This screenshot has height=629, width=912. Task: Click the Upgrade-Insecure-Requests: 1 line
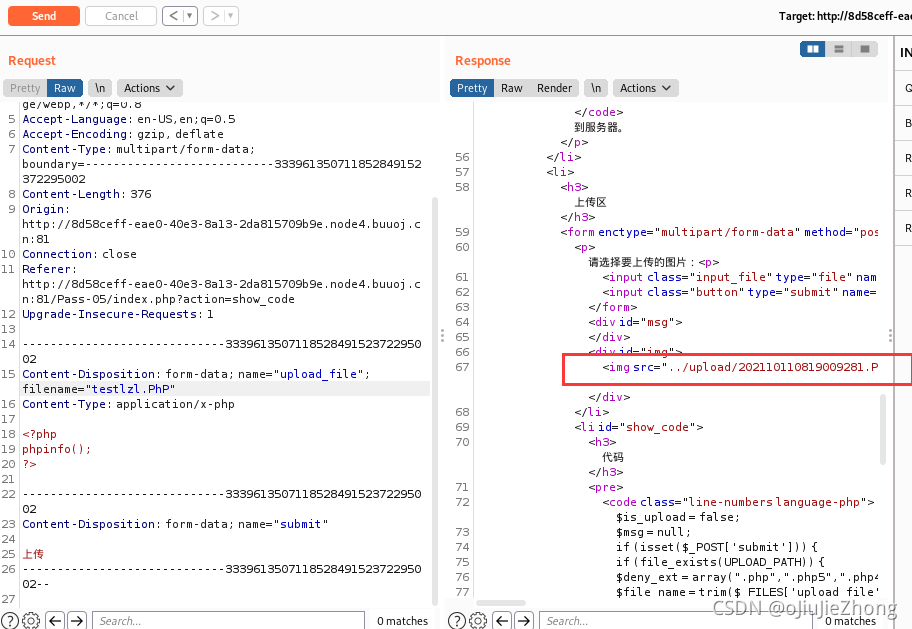117,314
